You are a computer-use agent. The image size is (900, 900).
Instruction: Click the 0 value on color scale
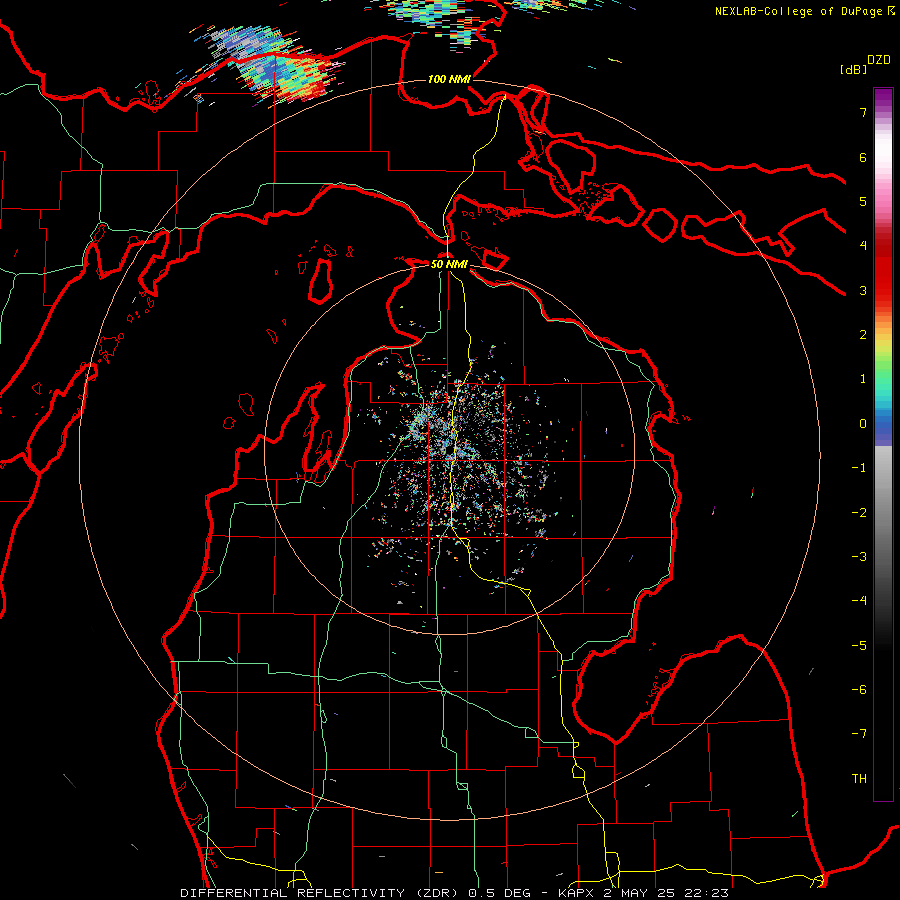[x=863, y=424]
